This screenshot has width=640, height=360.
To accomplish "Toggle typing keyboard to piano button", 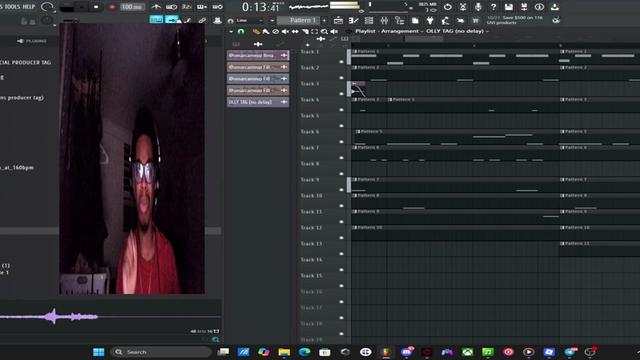I will [x=156, y=20].
